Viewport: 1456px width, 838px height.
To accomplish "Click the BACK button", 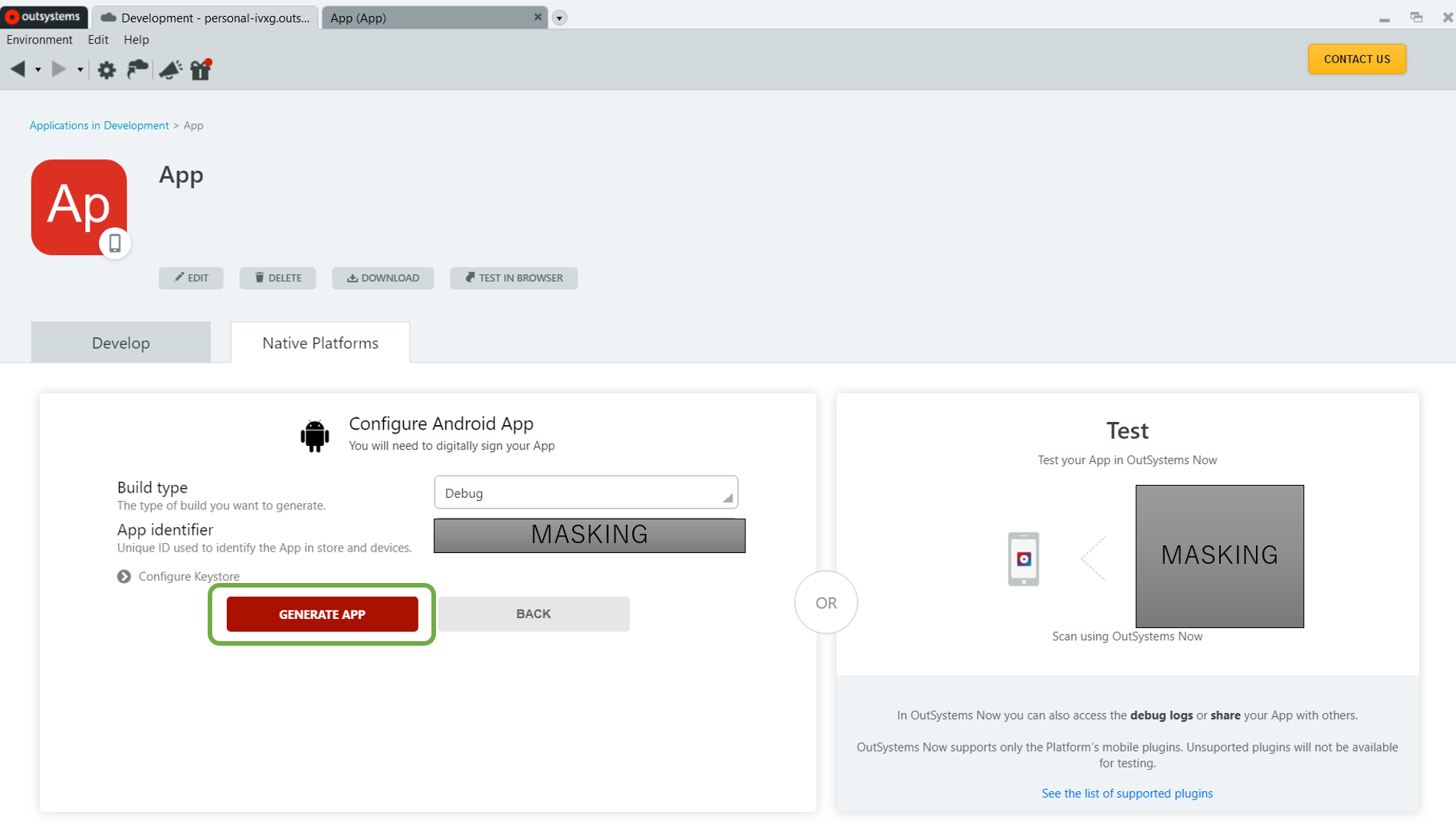I will [533, 614].
